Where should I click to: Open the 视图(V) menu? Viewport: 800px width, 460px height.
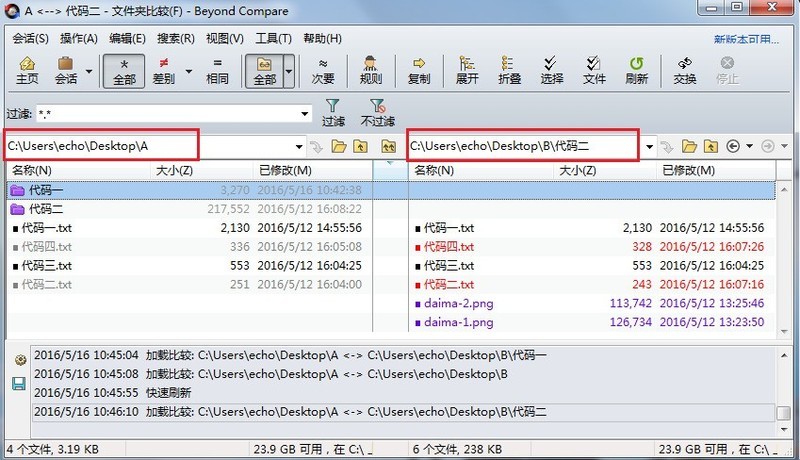click(x=224, y=38)
